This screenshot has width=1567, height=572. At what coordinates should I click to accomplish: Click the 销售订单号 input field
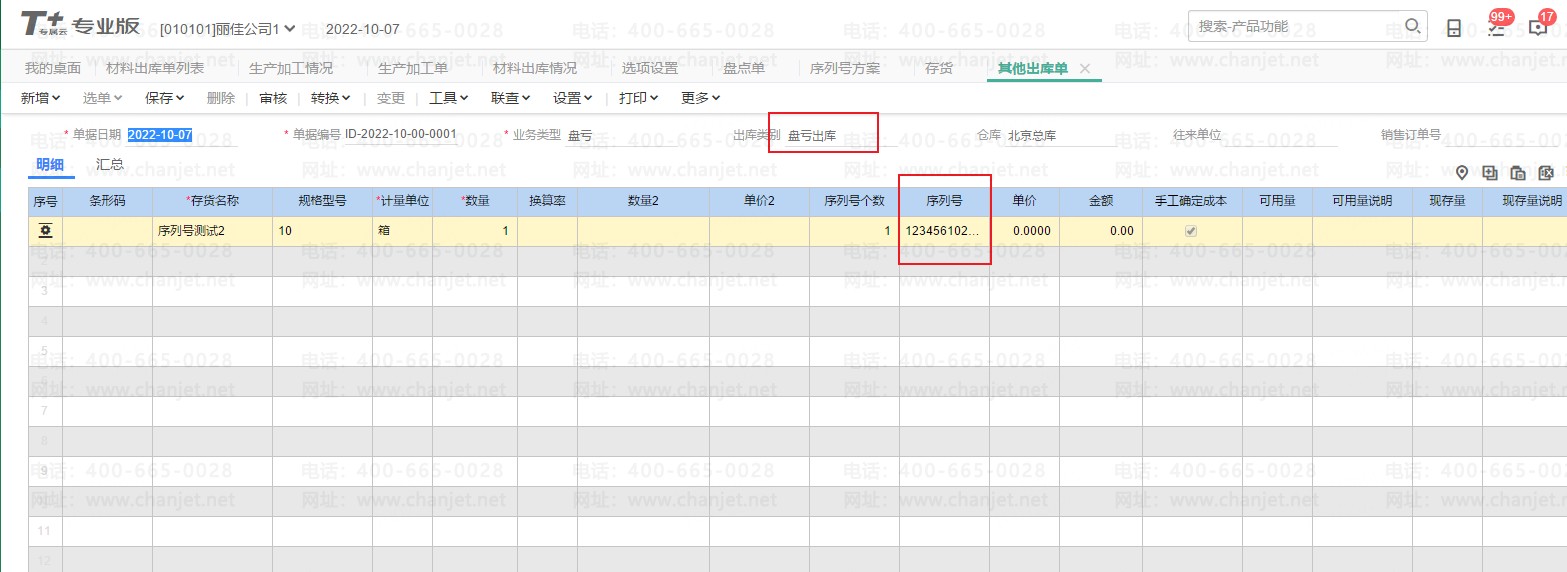tap(1503, 135)
